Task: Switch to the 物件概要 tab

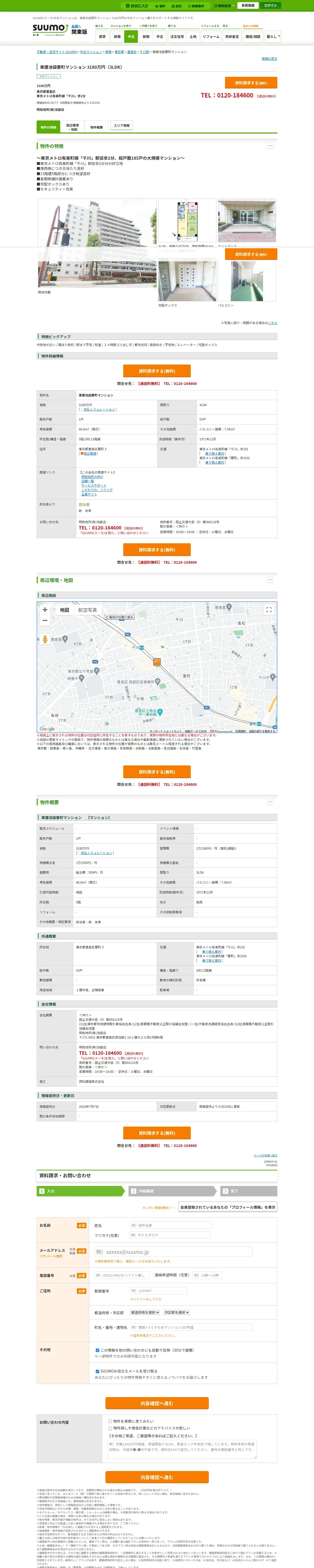Action: point(96,127)
